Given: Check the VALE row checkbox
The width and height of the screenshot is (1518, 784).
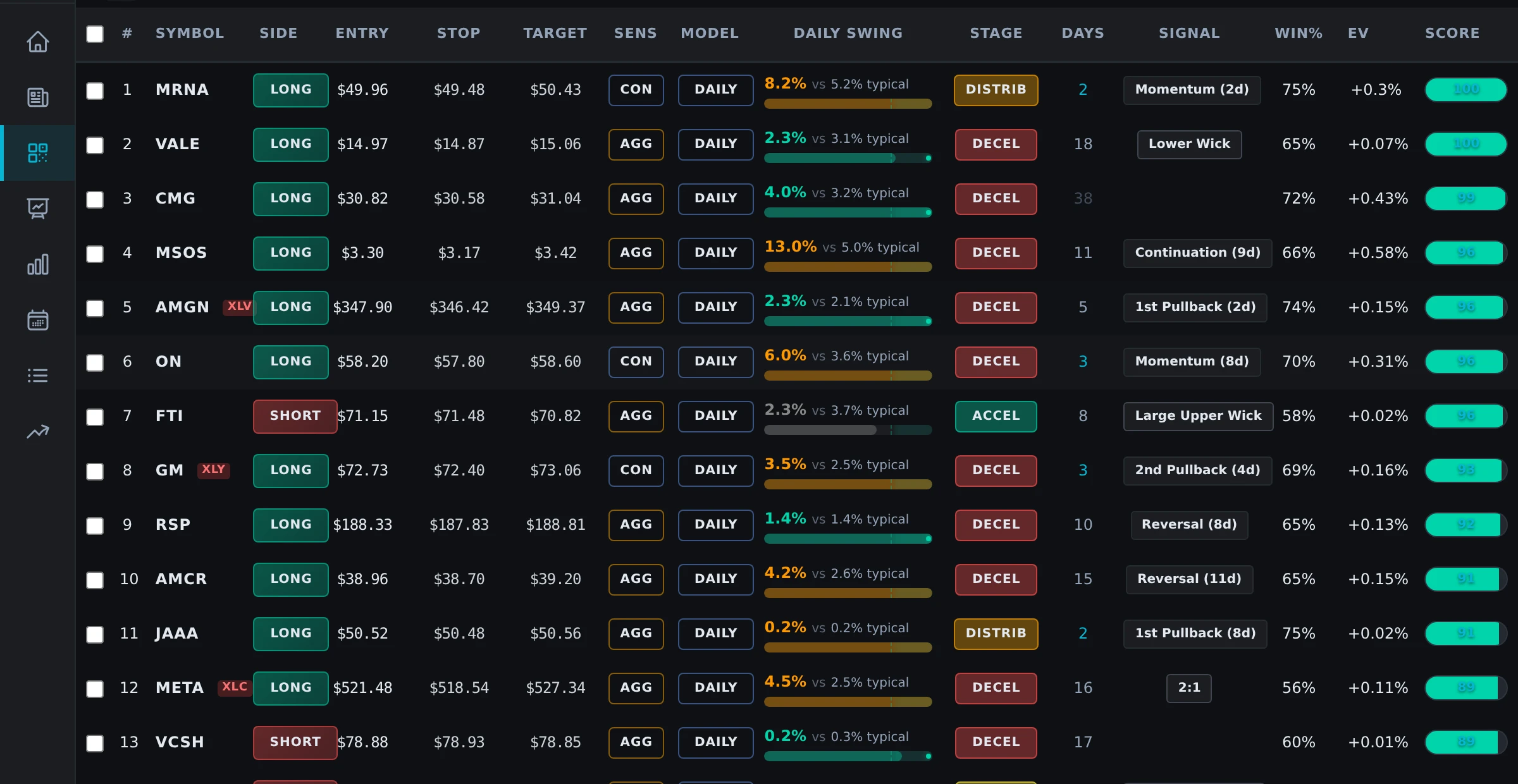Looking at the screenshot, I should point(95,145).
